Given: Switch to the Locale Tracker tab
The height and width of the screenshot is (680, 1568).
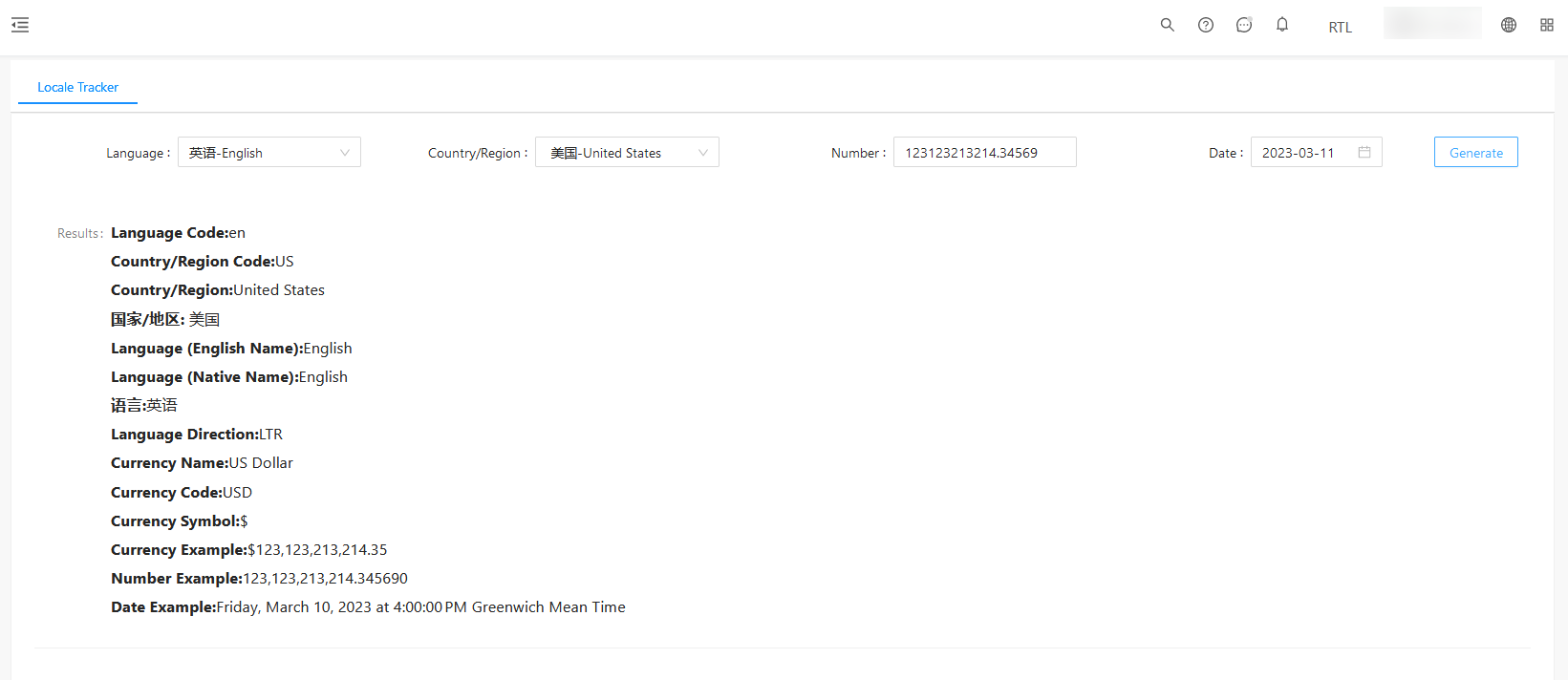Looking at the screenshot, I should point(78,87).
